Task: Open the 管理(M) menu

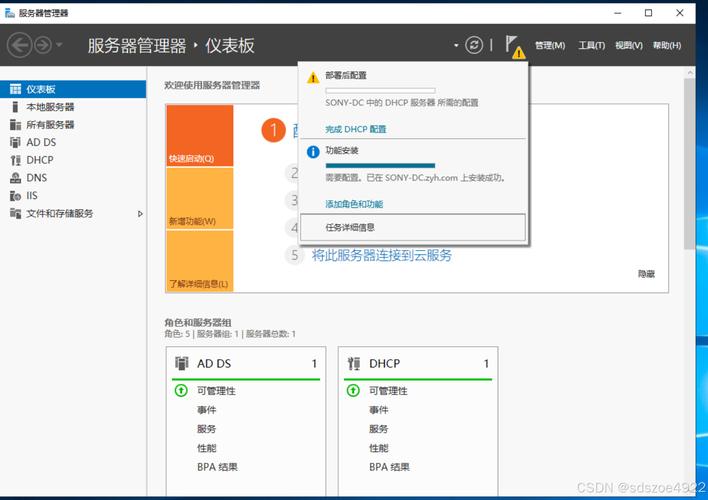Action: (x=550, y=45)
